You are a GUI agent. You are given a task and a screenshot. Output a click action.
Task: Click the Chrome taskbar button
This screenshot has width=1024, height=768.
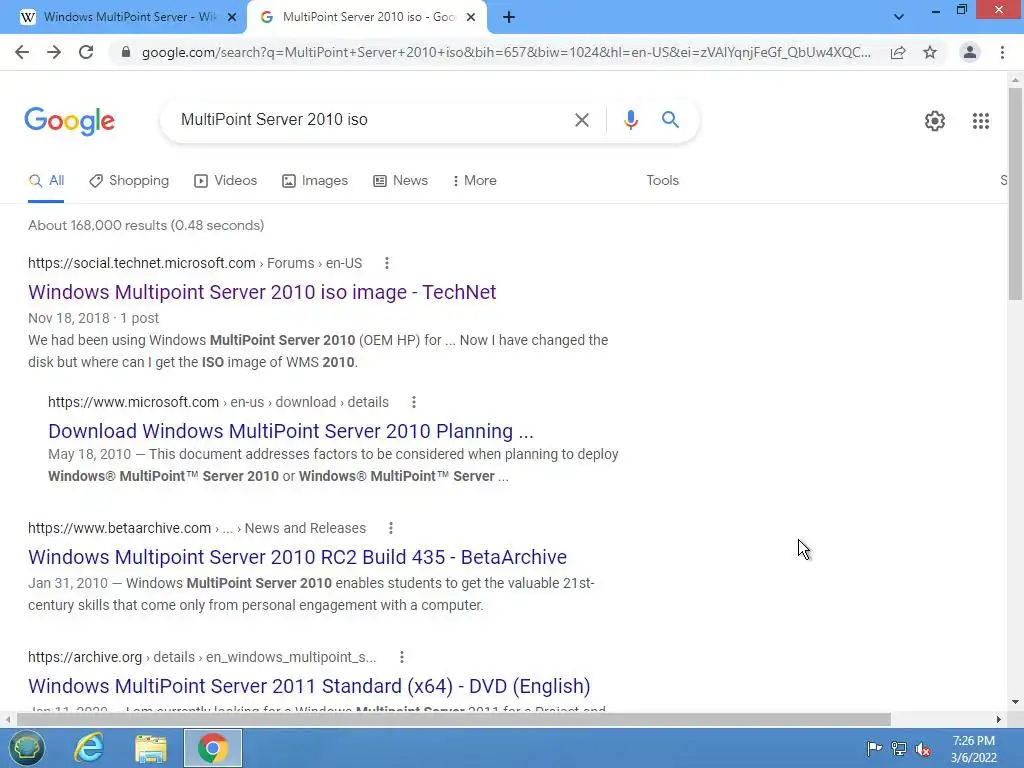click(213, 748)
